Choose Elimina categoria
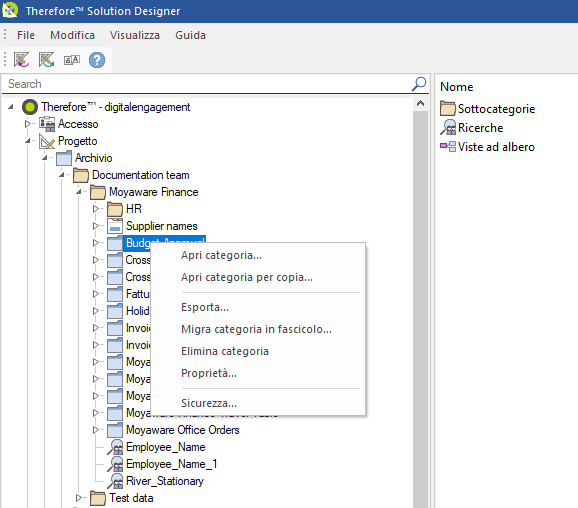 pyautogui.click(x=258, y=351)
